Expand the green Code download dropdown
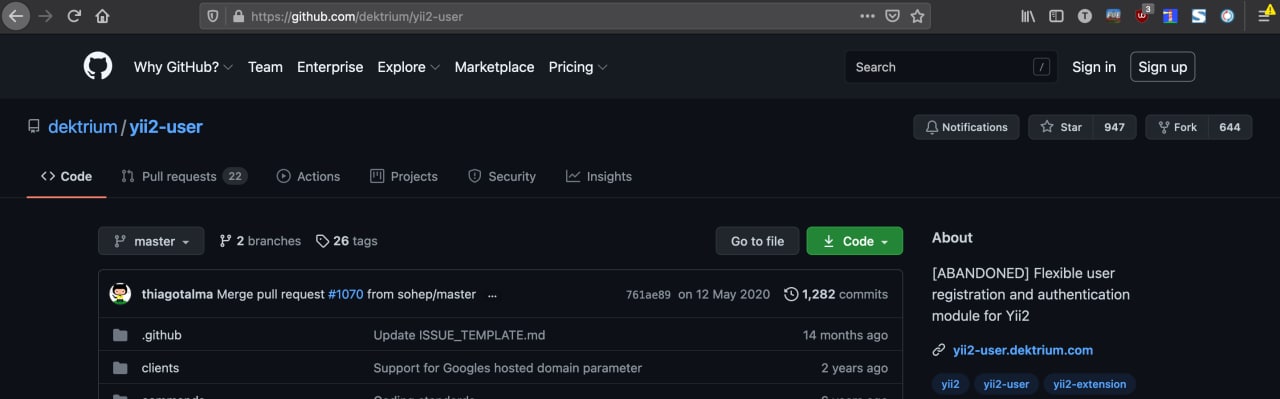Viewport: 1280px width, 399px height. point(855,241)
